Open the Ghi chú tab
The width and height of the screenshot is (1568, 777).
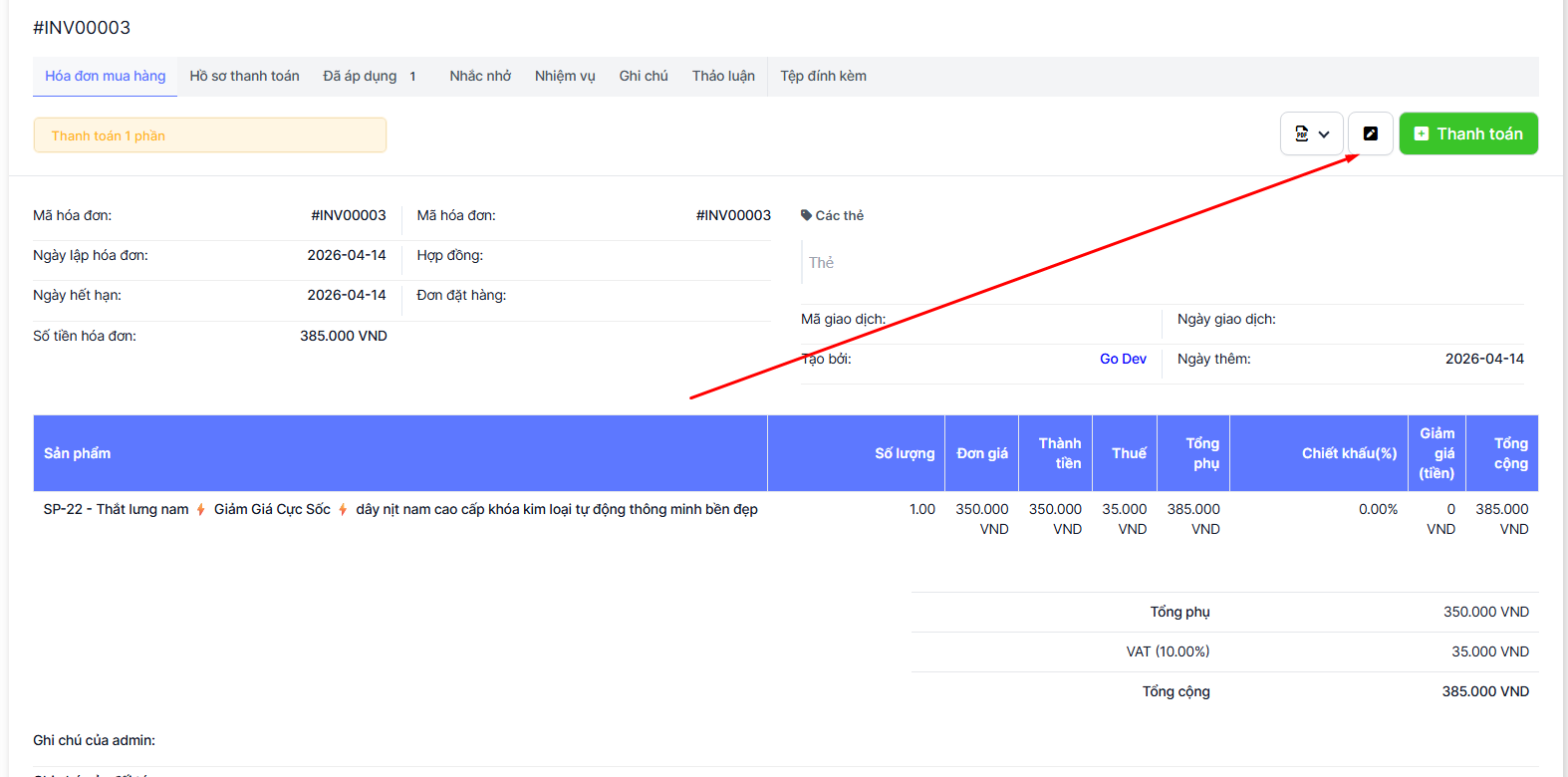(x=643, y=76)
